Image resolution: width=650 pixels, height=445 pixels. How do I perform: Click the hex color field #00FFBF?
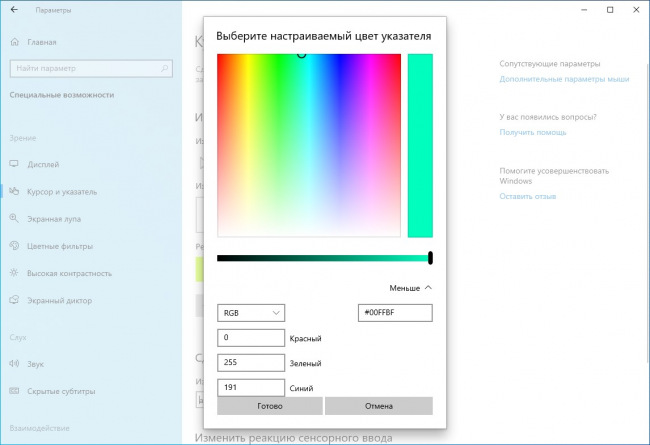[x=395, y=313]
